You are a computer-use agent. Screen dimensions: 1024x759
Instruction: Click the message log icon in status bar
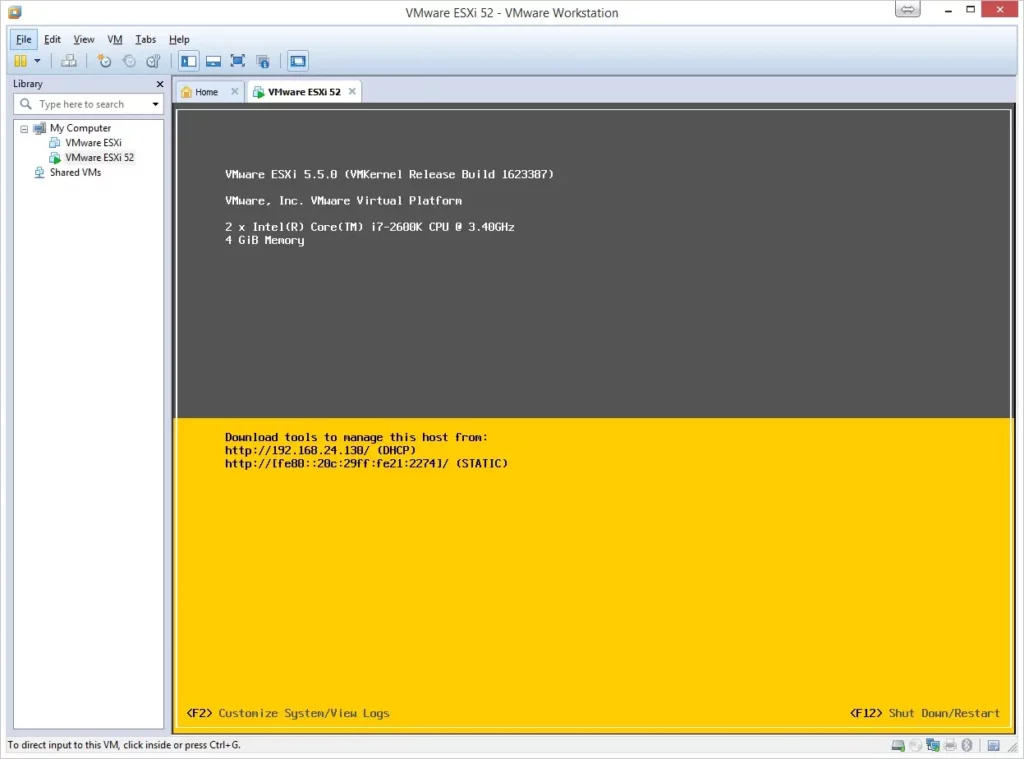pyautogui.click(x=993, y=745)
